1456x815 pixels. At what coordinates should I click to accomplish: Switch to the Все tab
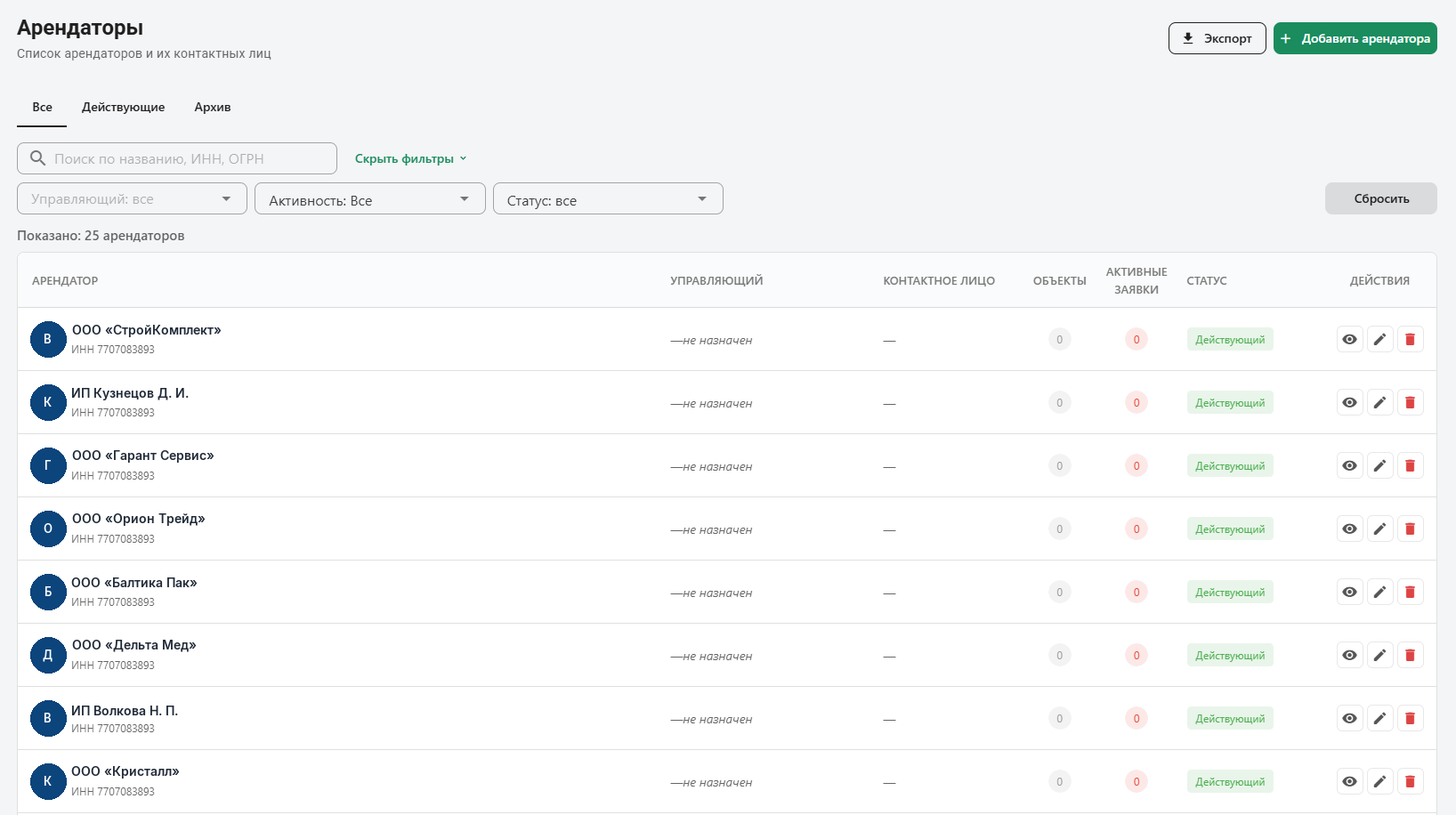[42, 107]
